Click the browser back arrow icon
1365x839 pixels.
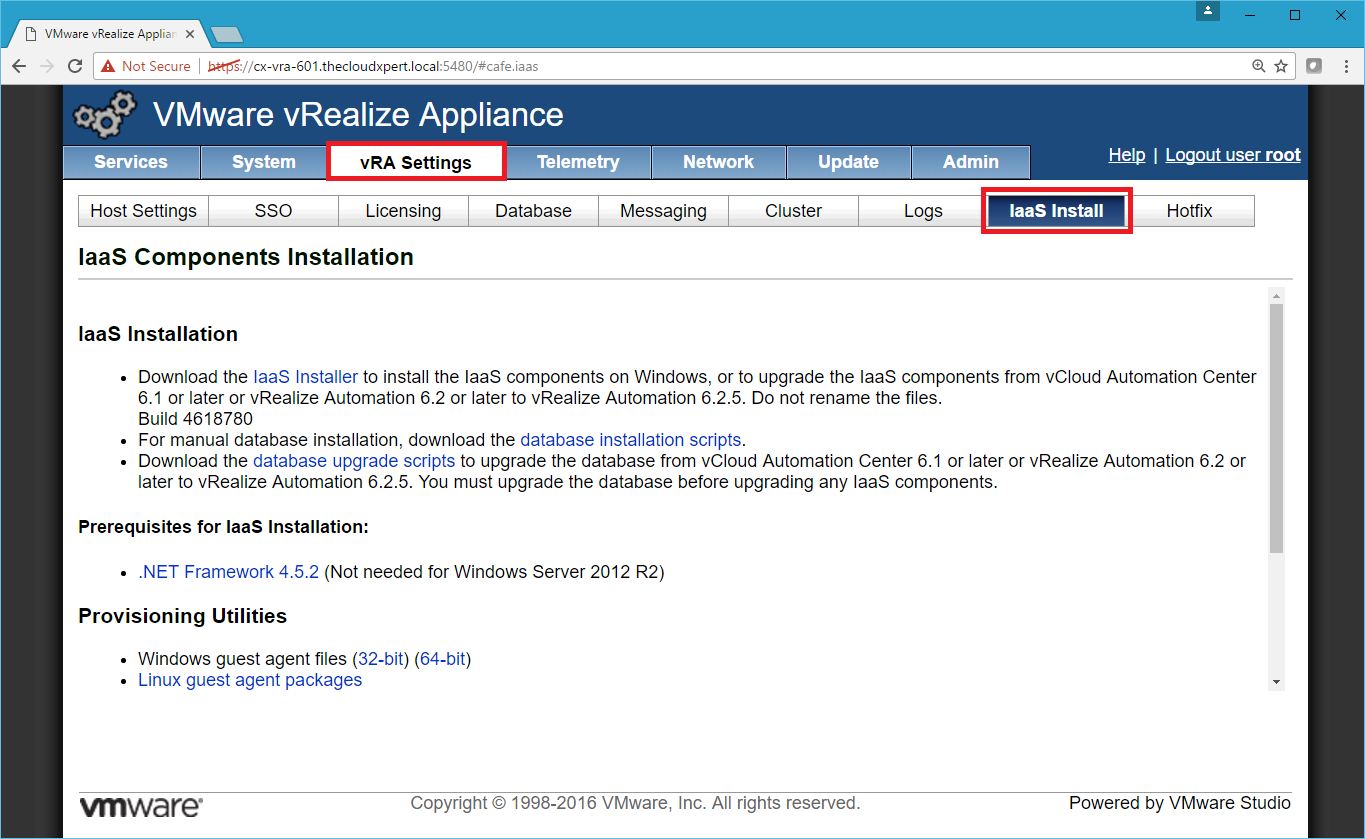pos(19,66)
